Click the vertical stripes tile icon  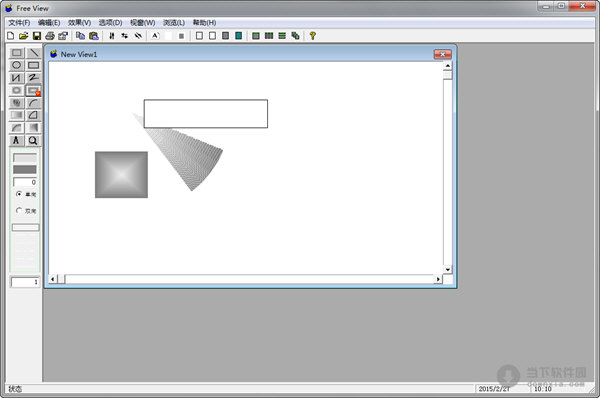click(269, 36)
